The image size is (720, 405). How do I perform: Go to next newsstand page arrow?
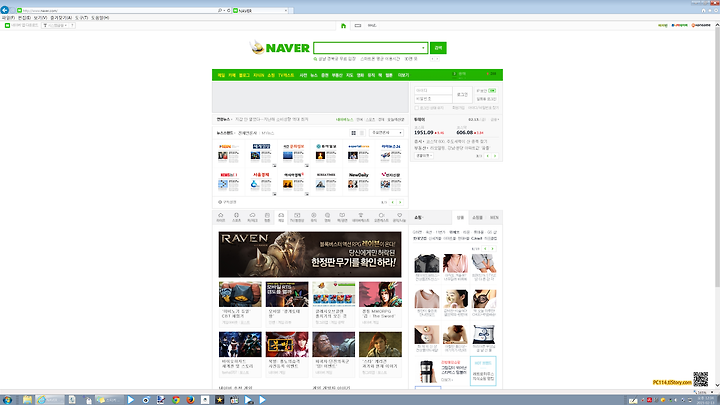[400, 202]
